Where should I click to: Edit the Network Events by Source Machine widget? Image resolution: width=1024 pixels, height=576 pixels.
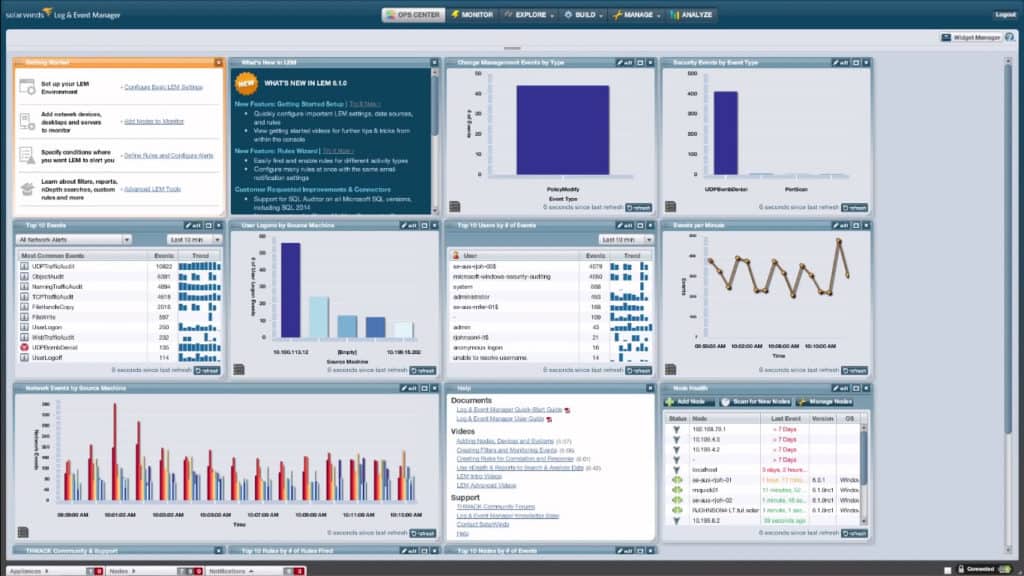pos(409,388)
